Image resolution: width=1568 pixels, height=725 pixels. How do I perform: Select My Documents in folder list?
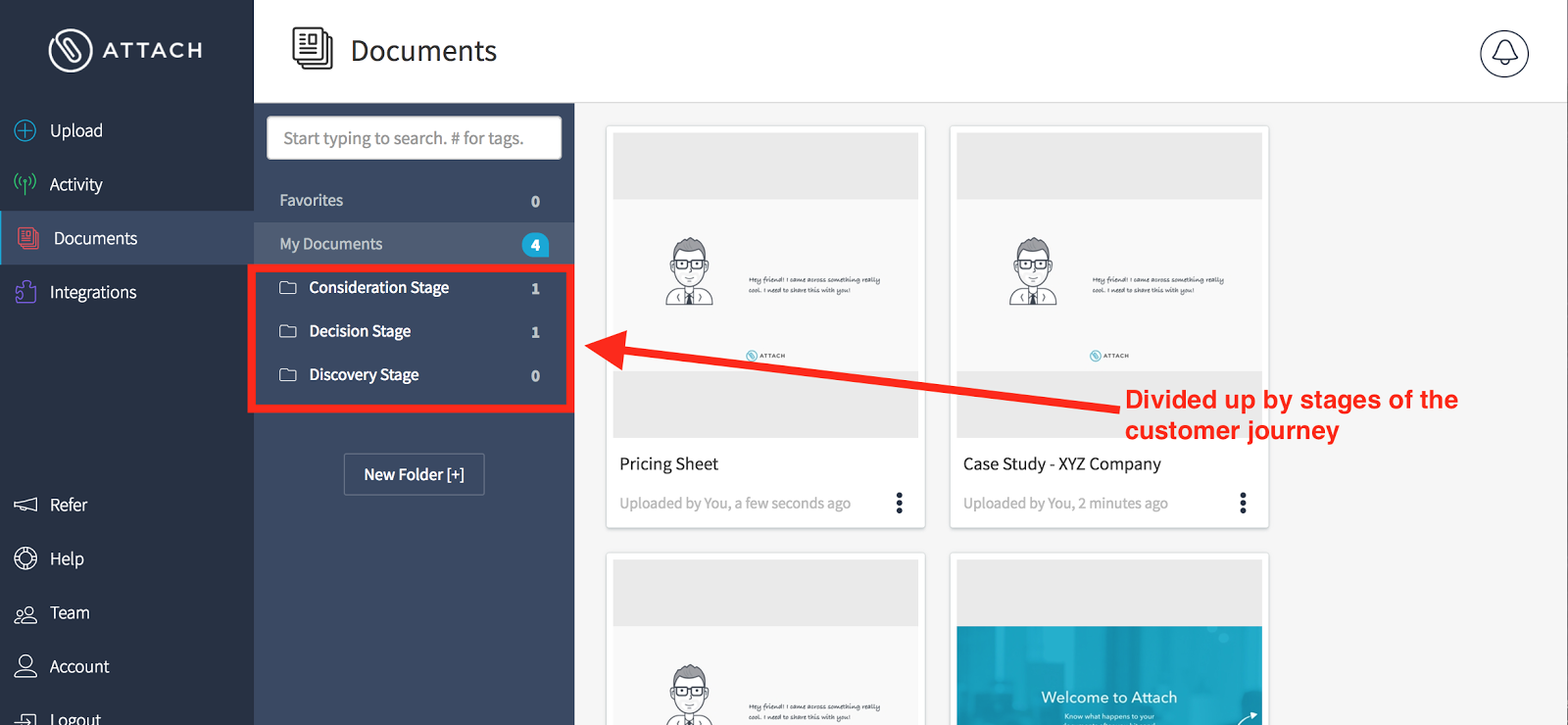pyautogui.click(x=414, y=244)
